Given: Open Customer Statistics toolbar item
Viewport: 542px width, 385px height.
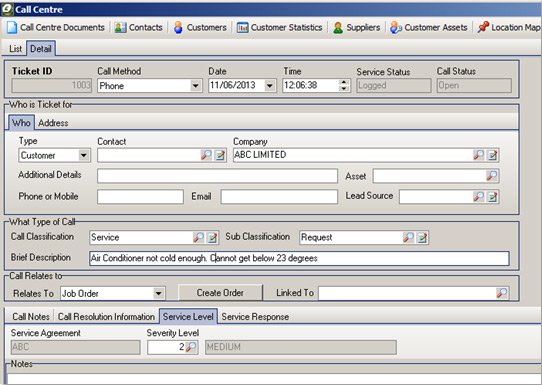Looking at the screenshot, I should point(279,27).
